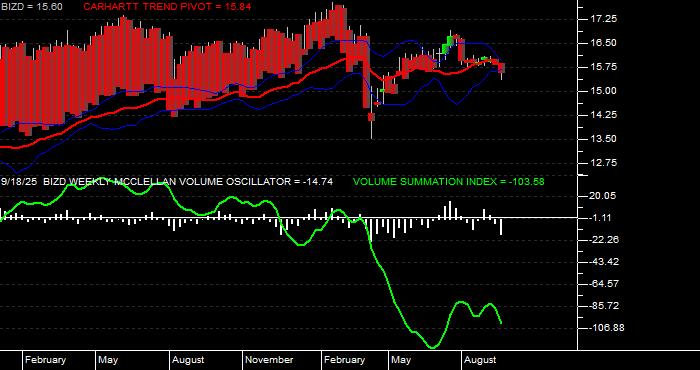Click the first May label on the time axis
Image resolution: width=700 pixels, height=370 pixels.
[108, 360]
